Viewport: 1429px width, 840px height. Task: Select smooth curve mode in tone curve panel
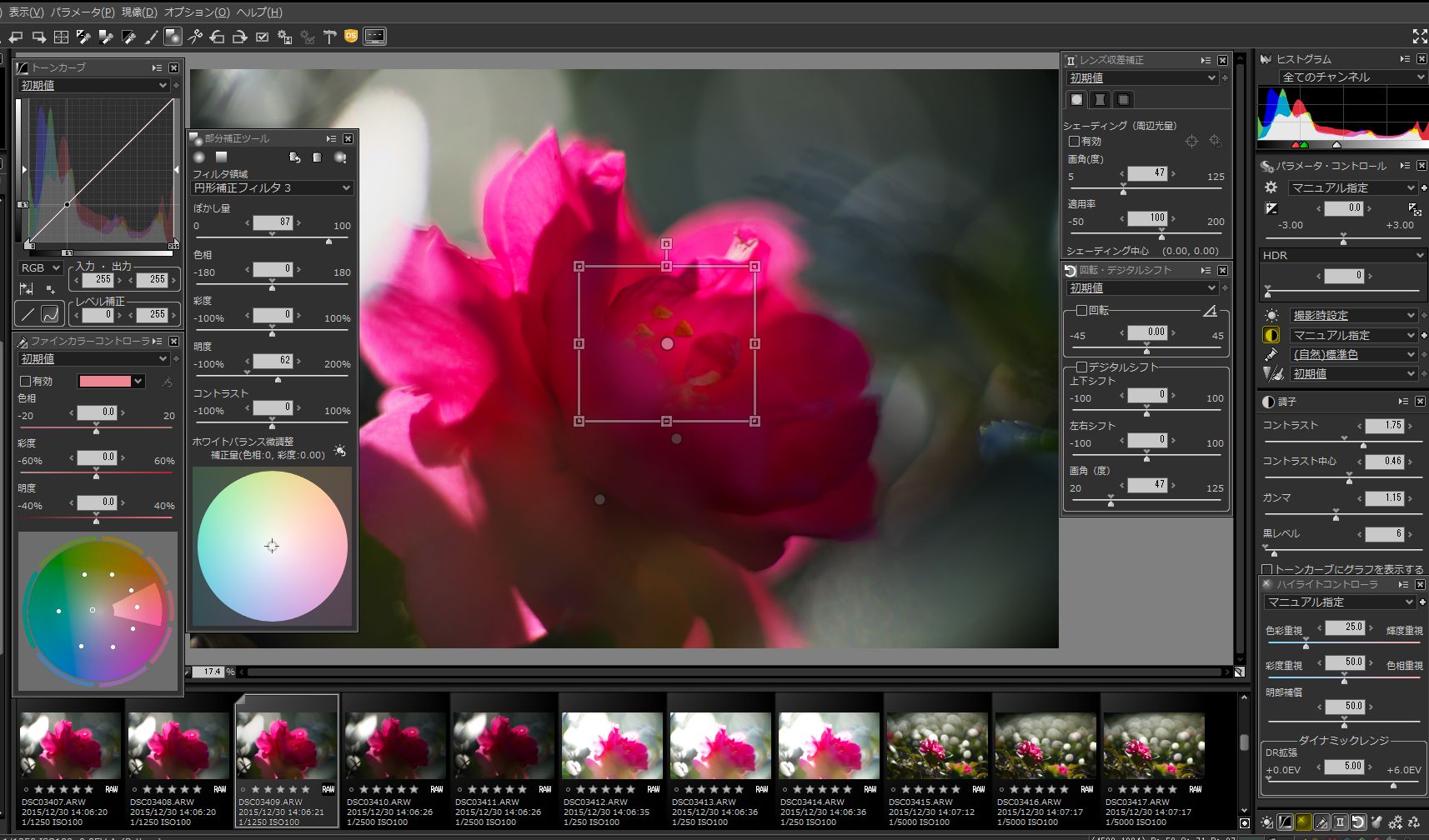click(50, 314)
